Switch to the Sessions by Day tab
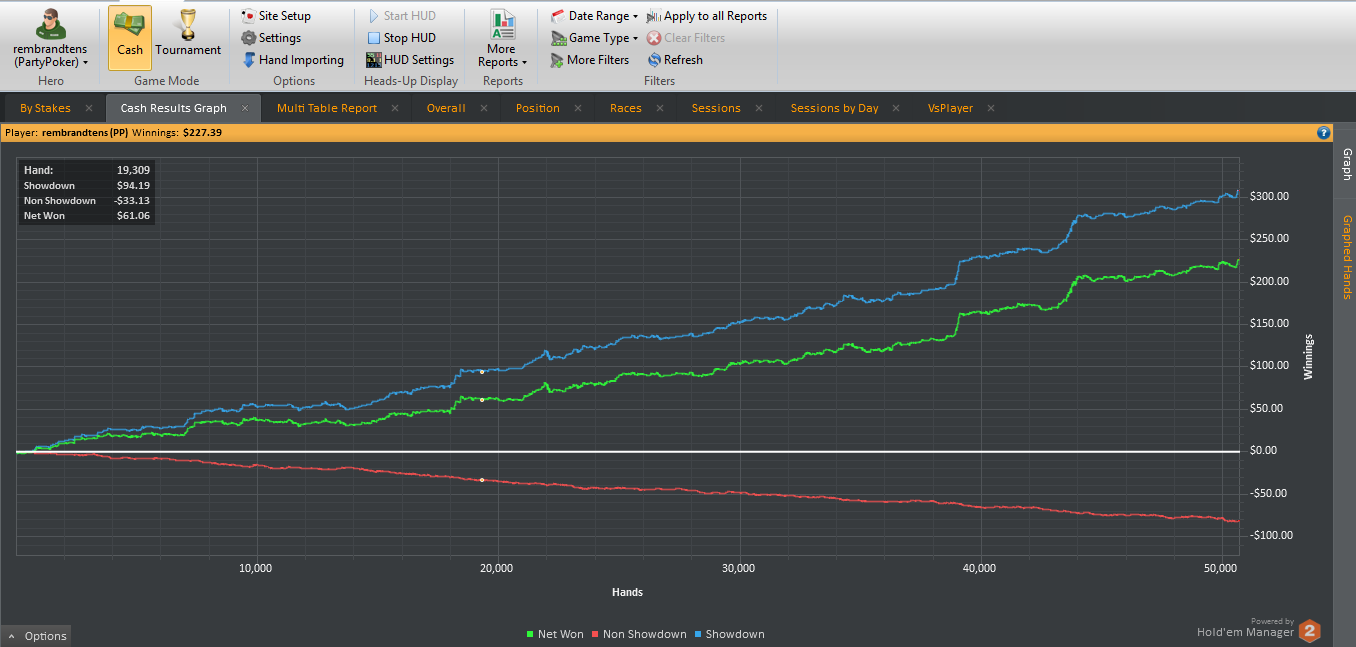Screen dimensions: 1356x647 (834, 108)
